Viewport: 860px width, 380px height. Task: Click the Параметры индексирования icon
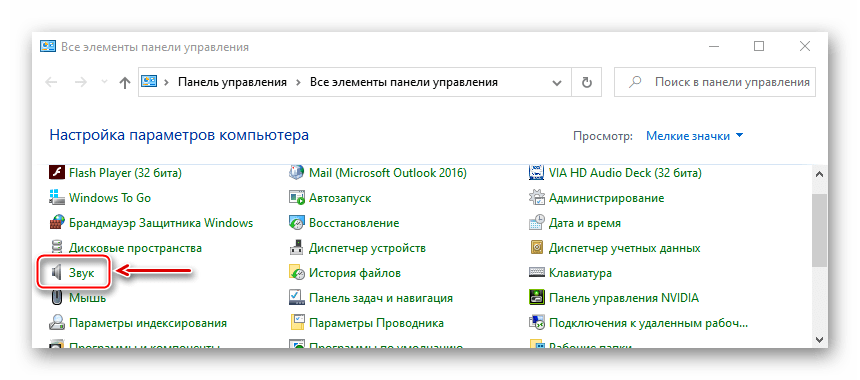[56, 323]
